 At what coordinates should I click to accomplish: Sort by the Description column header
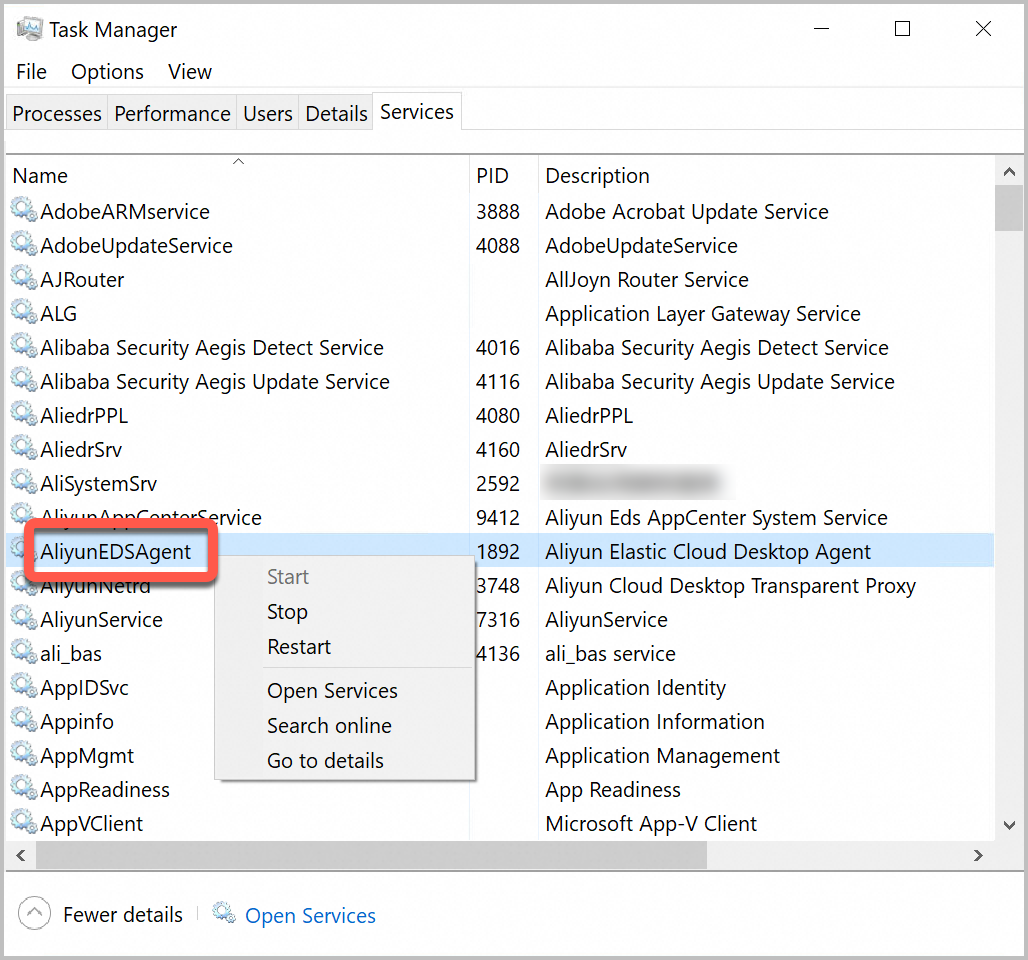(x=766, y=175)
